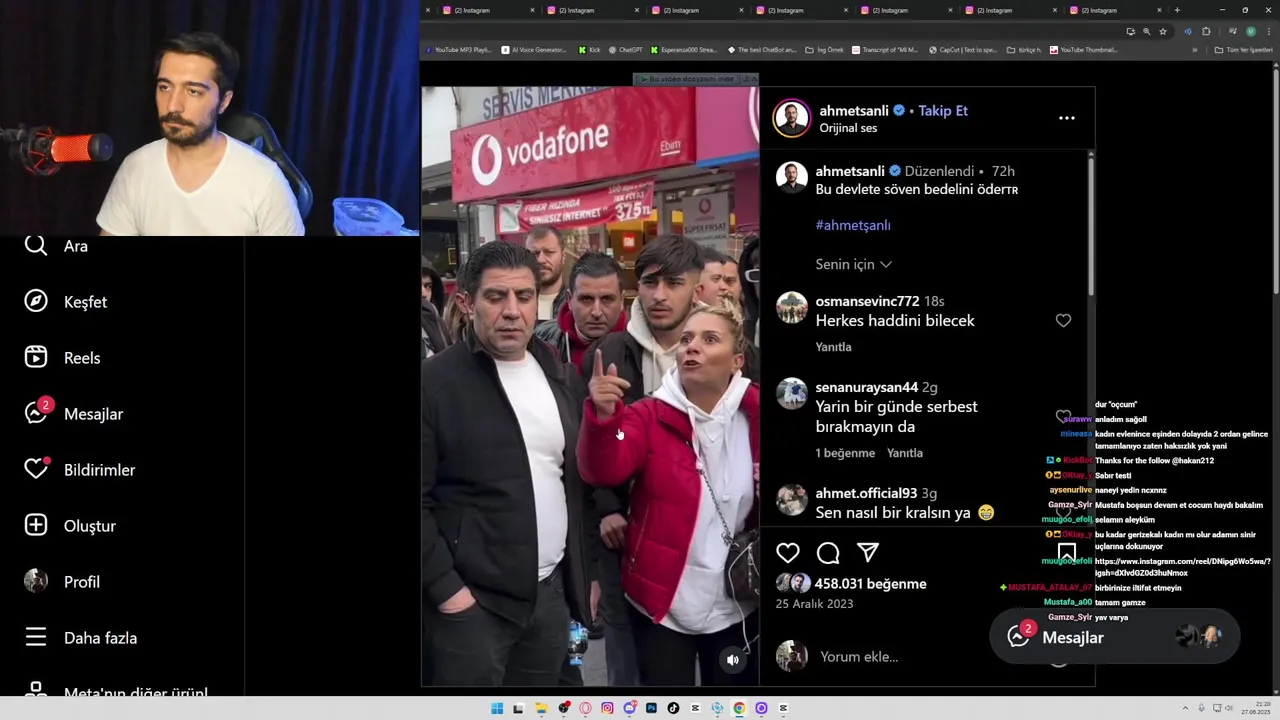The image size is (1280, 720).
Task: Bookmark this page with the star icon
Action: (1163, 31)
